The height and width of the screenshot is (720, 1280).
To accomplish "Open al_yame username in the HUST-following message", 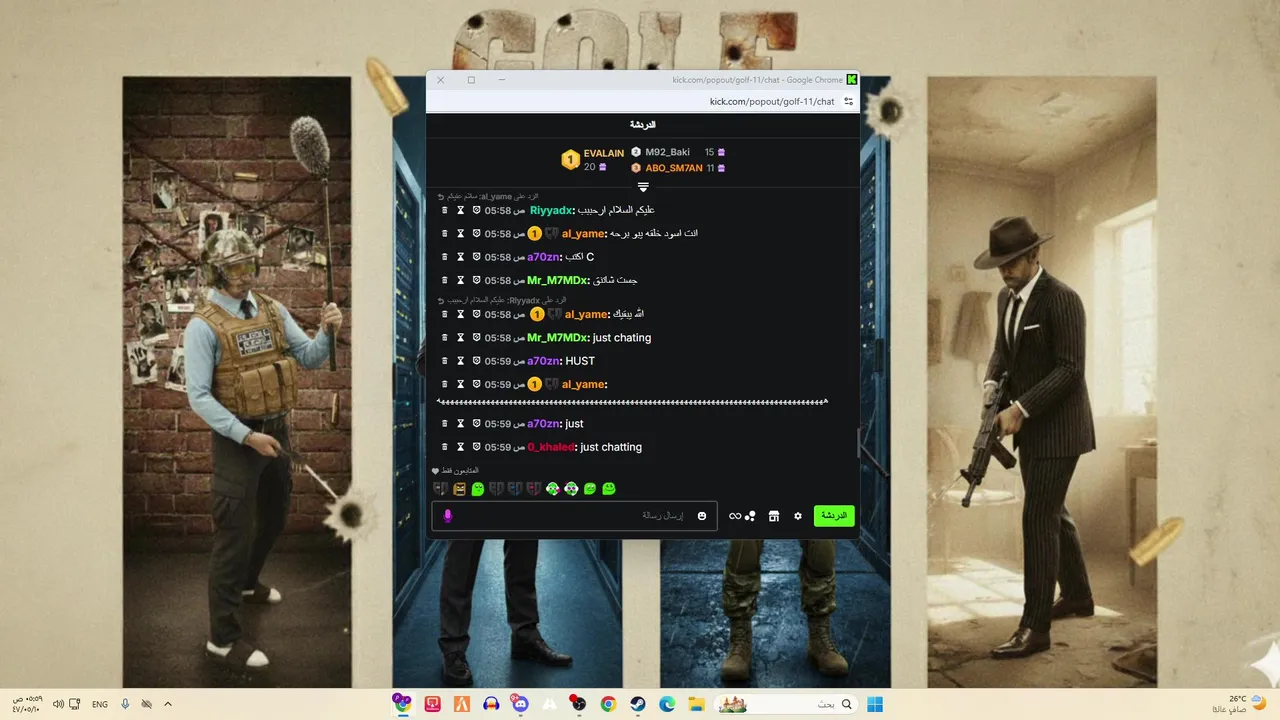I will click(584, 384).
